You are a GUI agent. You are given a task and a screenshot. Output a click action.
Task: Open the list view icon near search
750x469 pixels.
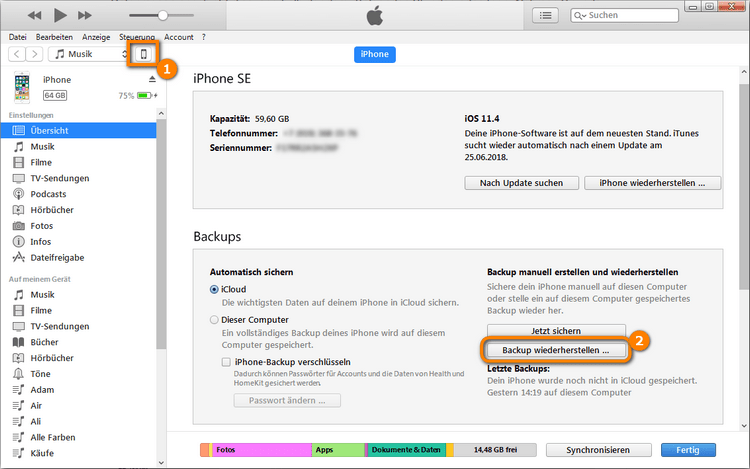[x=545, y=15]
